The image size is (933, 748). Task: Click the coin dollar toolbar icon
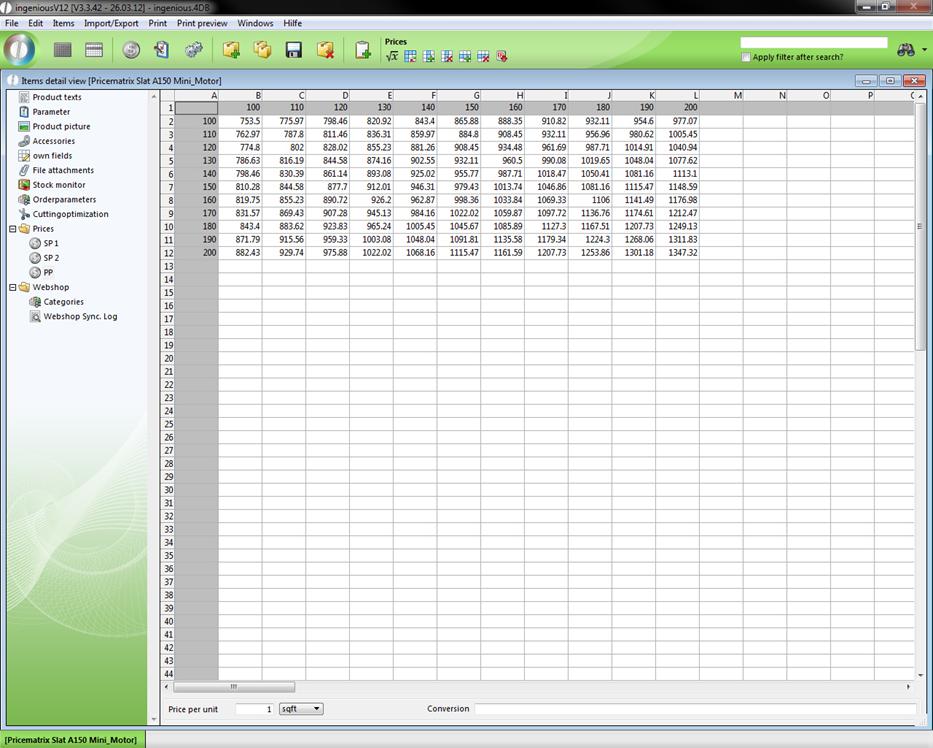(131, 50)
